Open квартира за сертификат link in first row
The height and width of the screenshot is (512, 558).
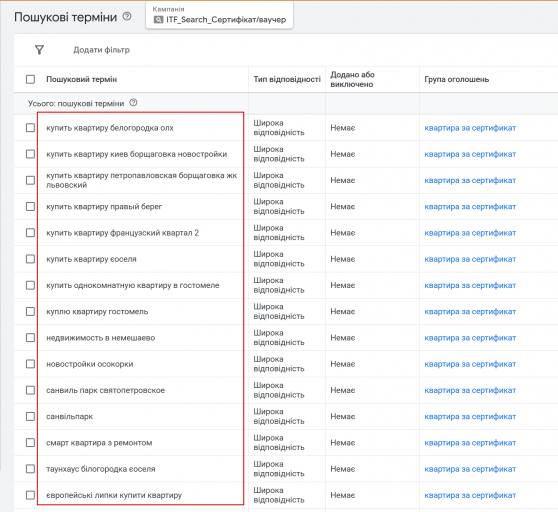click(x=470, y=128)
